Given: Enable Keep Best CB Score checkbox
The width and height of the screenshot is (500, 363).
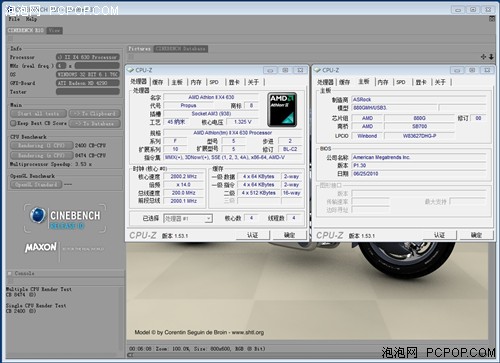Looking at the screenshot, I should pyautogui.click(x=13, y=123).
